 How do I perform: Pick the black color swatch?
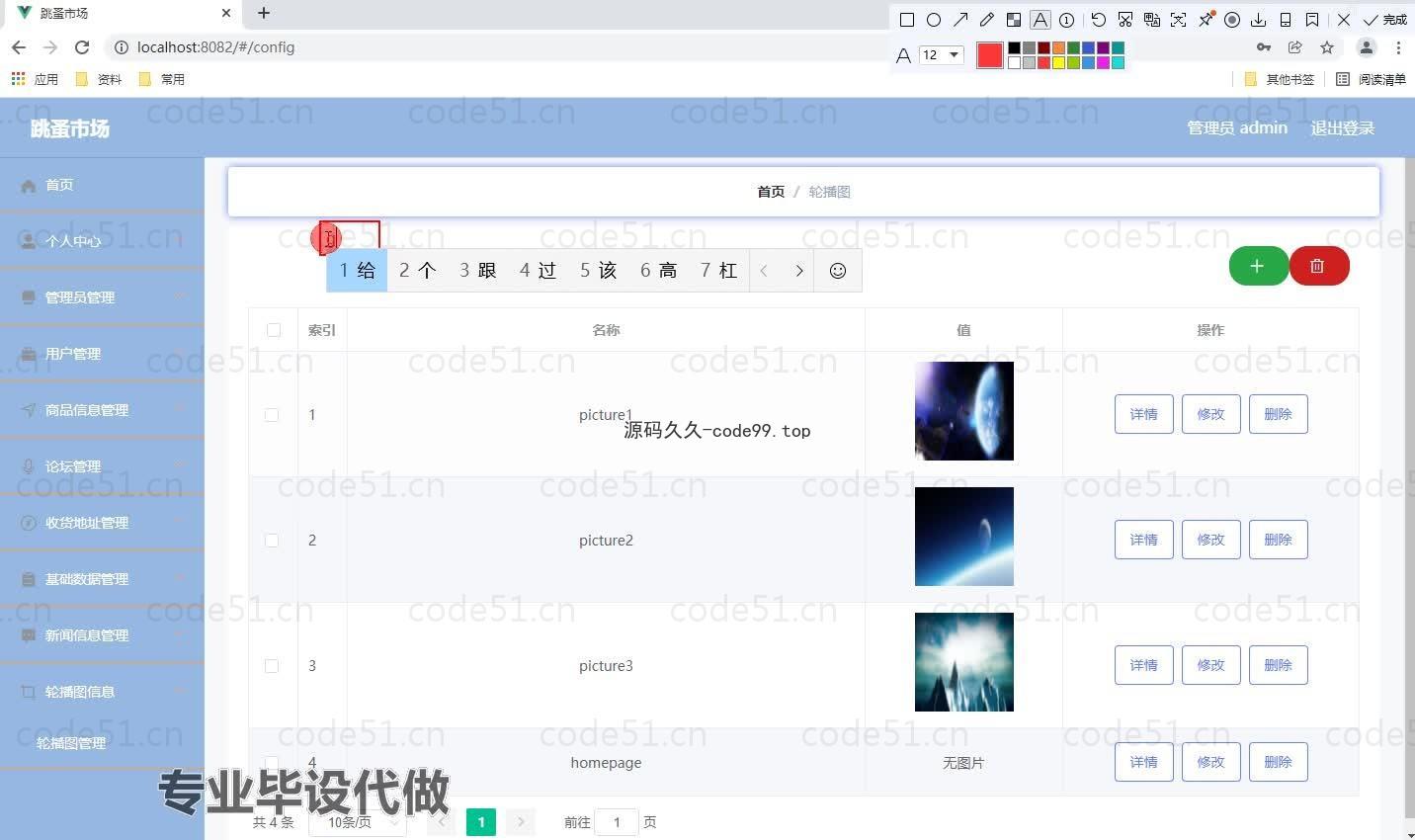1014,48
